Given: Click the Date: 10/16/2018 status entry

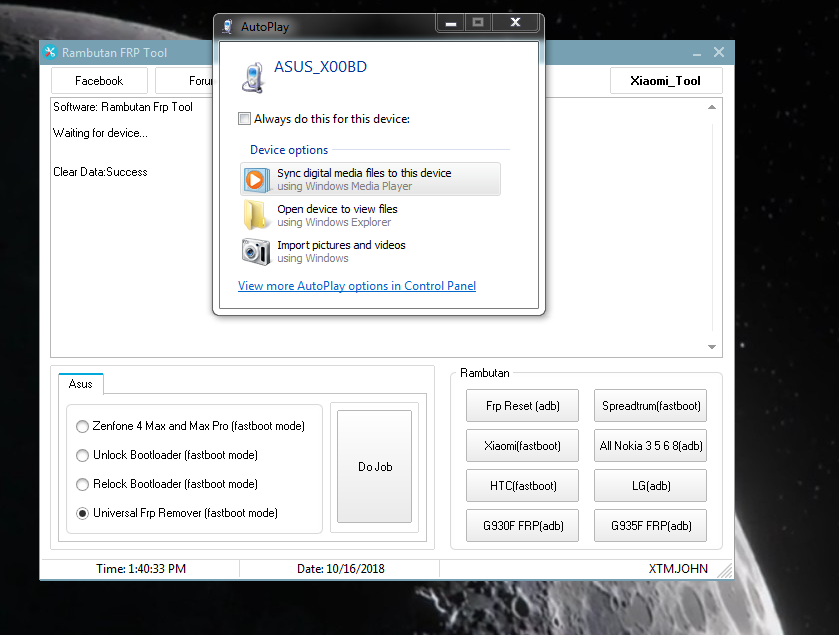Looking at the screenshot, I should pos(341,569).
